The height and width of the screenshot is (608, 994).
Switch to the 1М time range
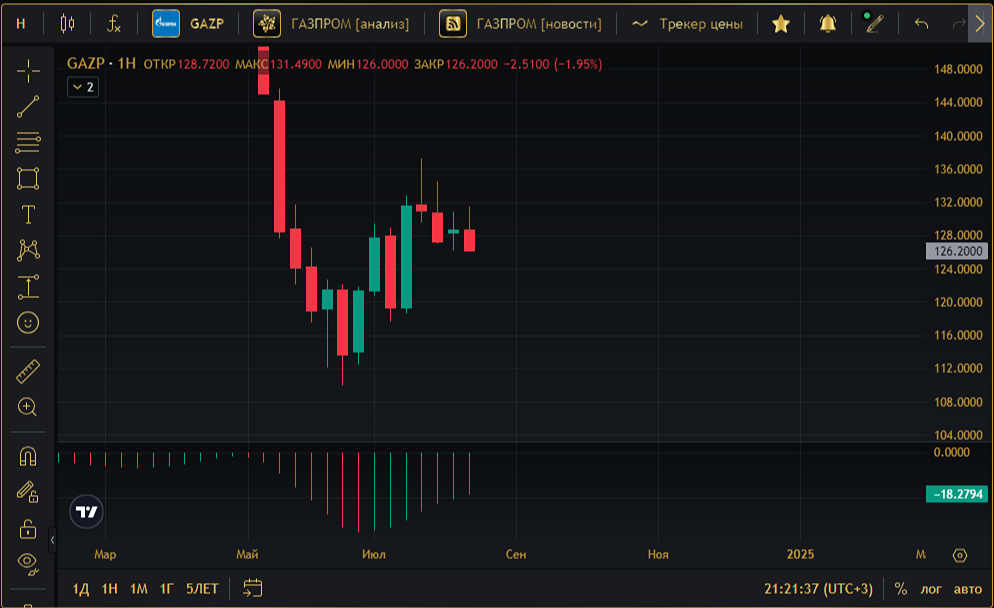138,589
